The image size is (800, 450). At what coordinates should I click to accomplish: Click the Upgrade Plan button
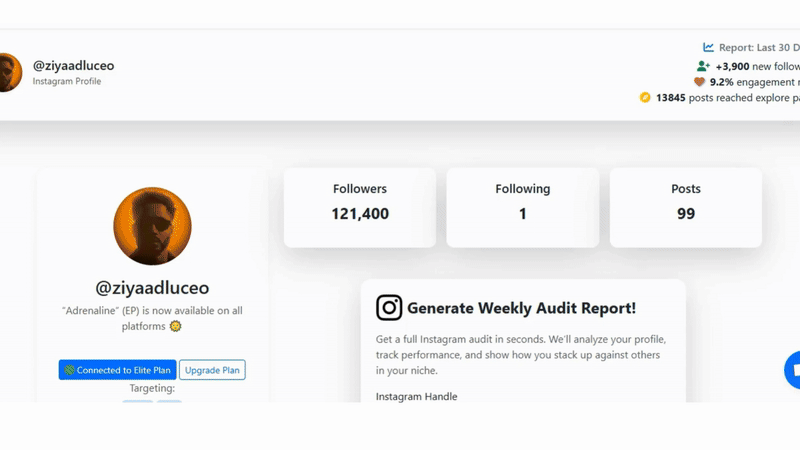pyautogui.click(x=212, y=370)
